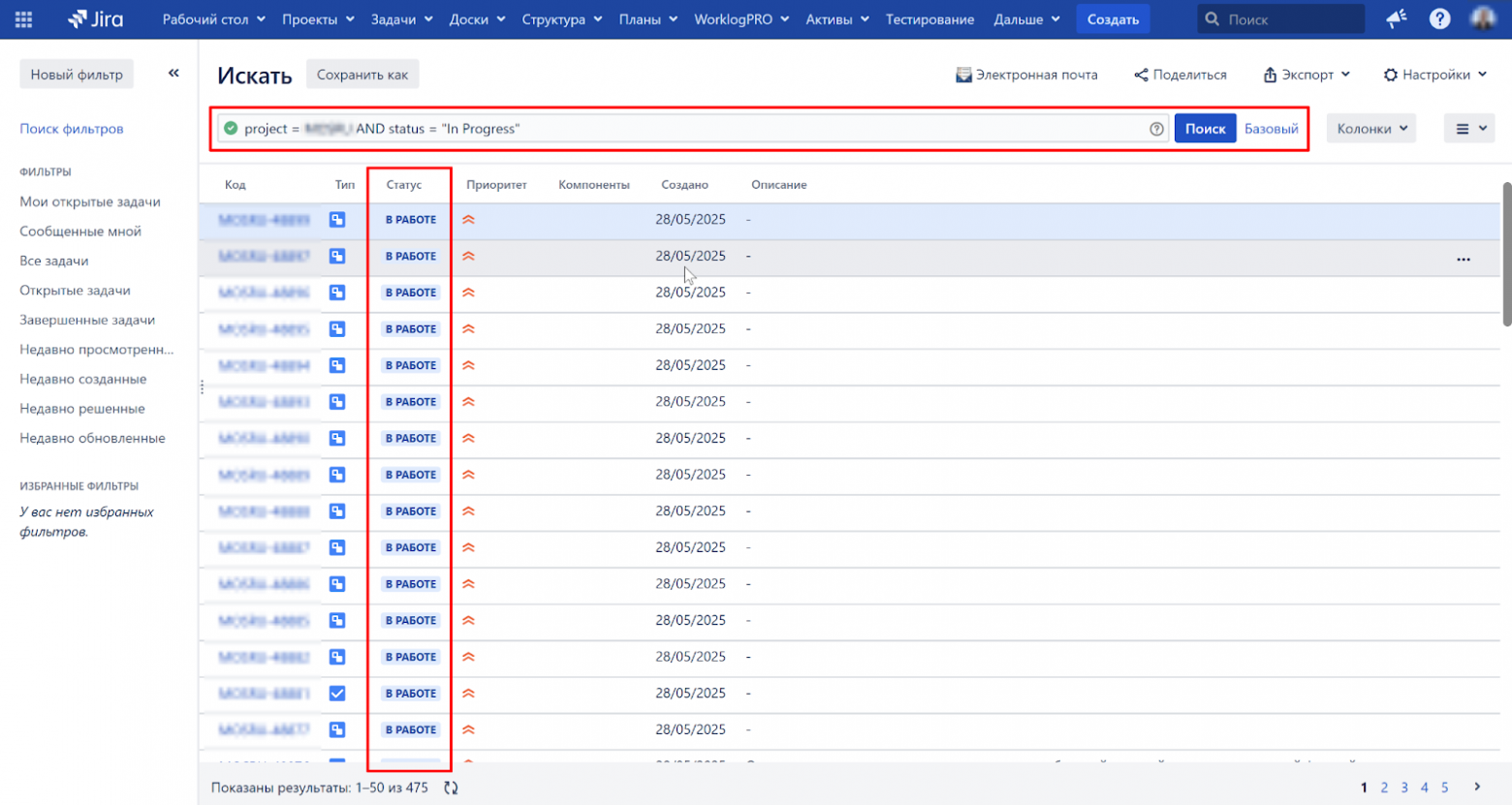Open the Atlassian app switcher grid
Screen dimensions: 1512x805
point(23,18)
